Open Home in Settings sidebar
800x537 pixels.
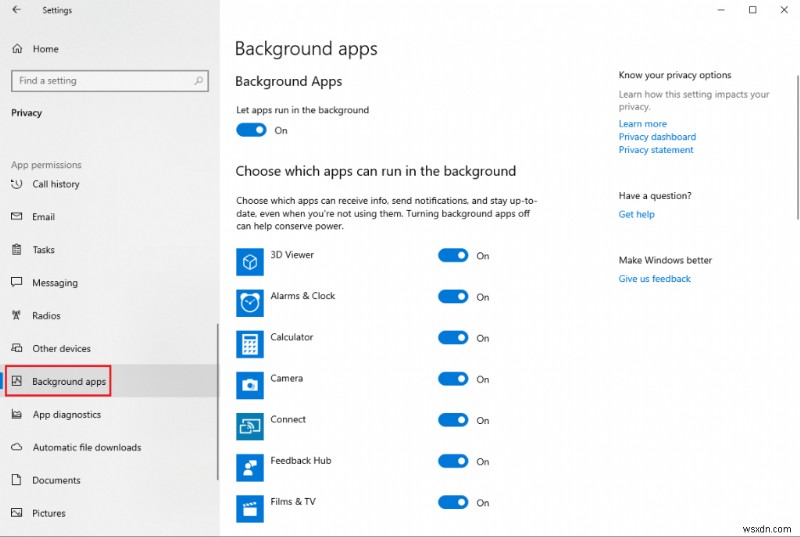(x=109, y=49)
